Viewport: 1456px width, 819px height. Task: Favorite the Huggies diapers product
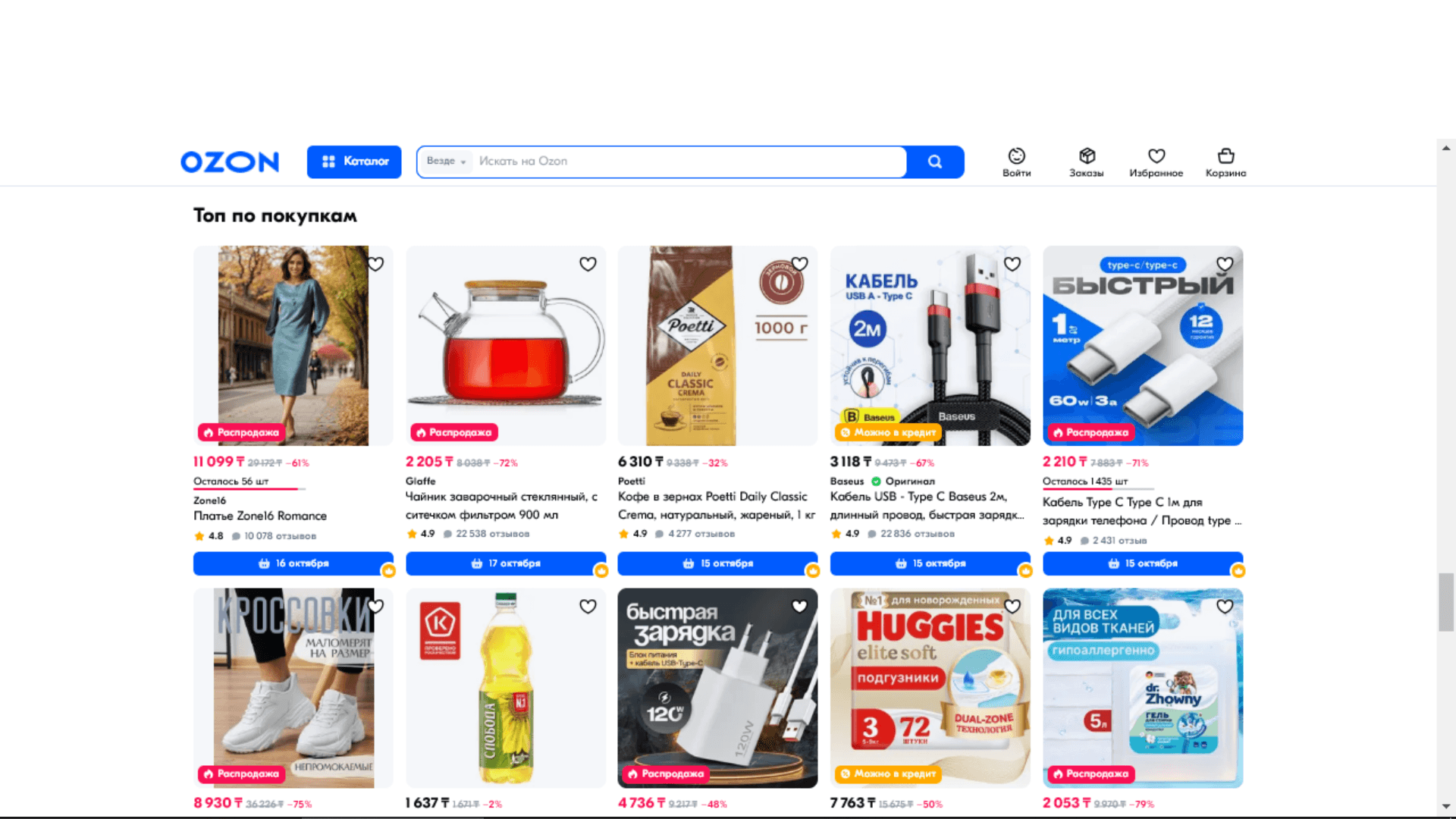1012,607
